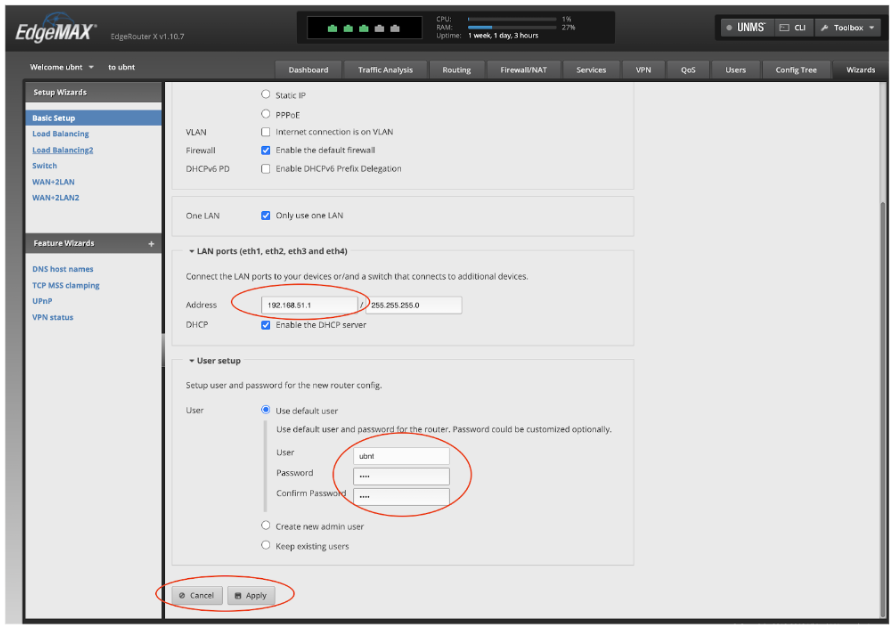The image size is (893, 628).
Task: Select Create new admin user option
Action: tap(265, 526)
